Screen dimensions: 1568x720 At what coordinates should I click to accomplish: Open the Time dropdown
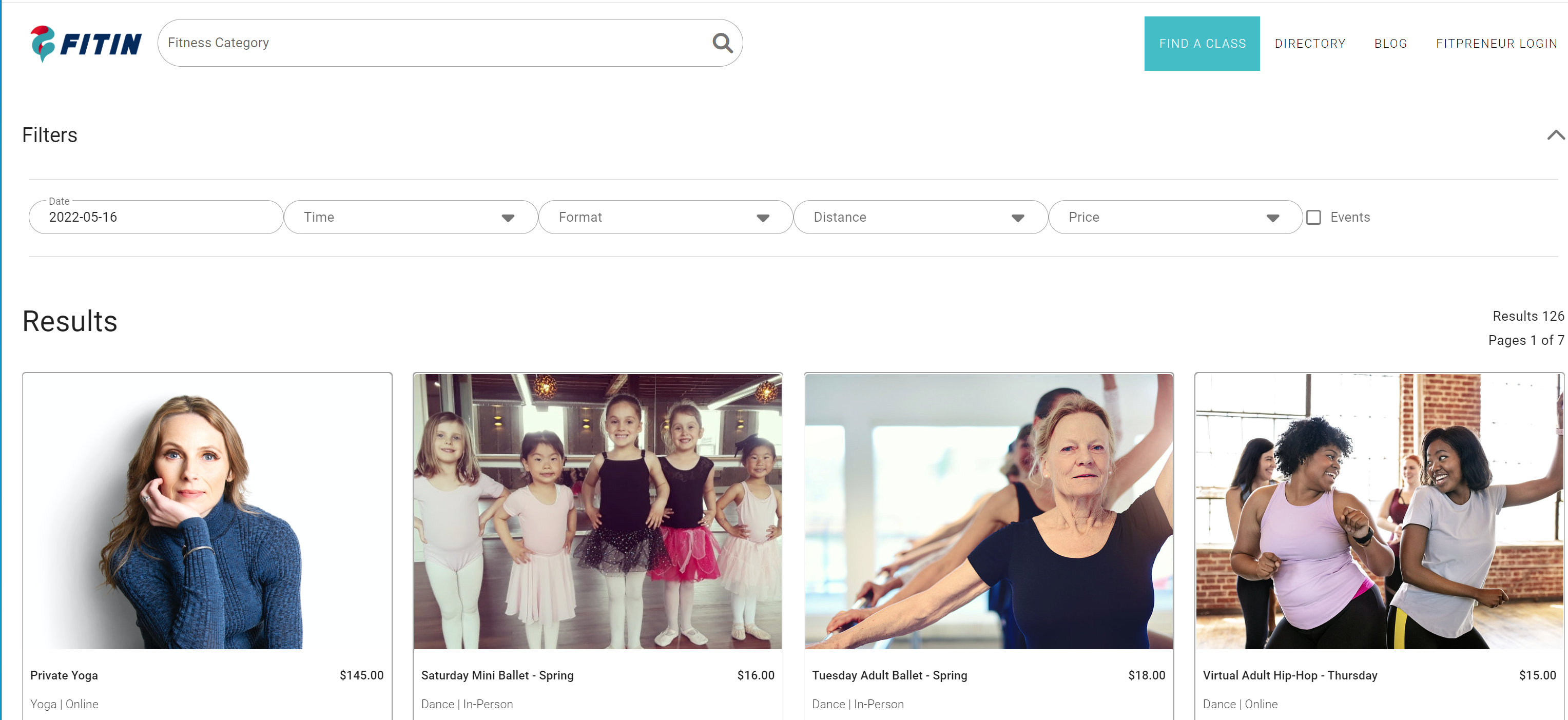pyautogui.click(x=410, y=217)
